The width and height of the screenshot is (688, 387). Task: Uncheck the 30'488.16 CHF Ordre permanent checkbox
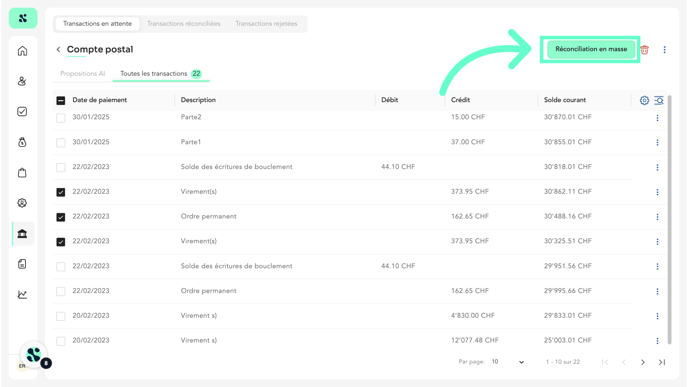click(x=61, y=217)
